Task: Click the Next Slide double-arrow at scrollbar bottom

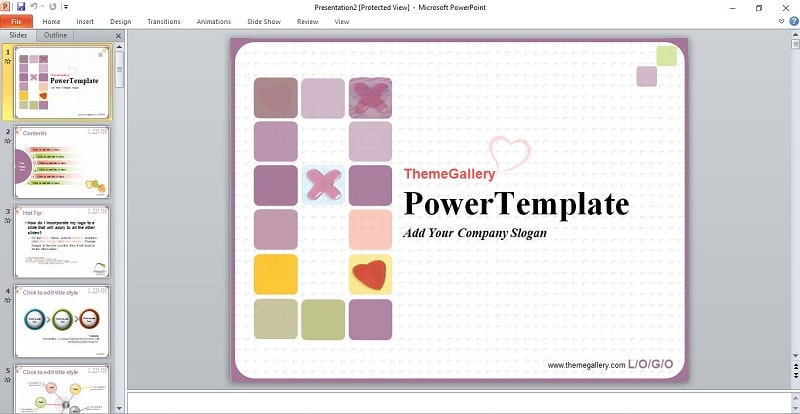Action: coord(795,376)
